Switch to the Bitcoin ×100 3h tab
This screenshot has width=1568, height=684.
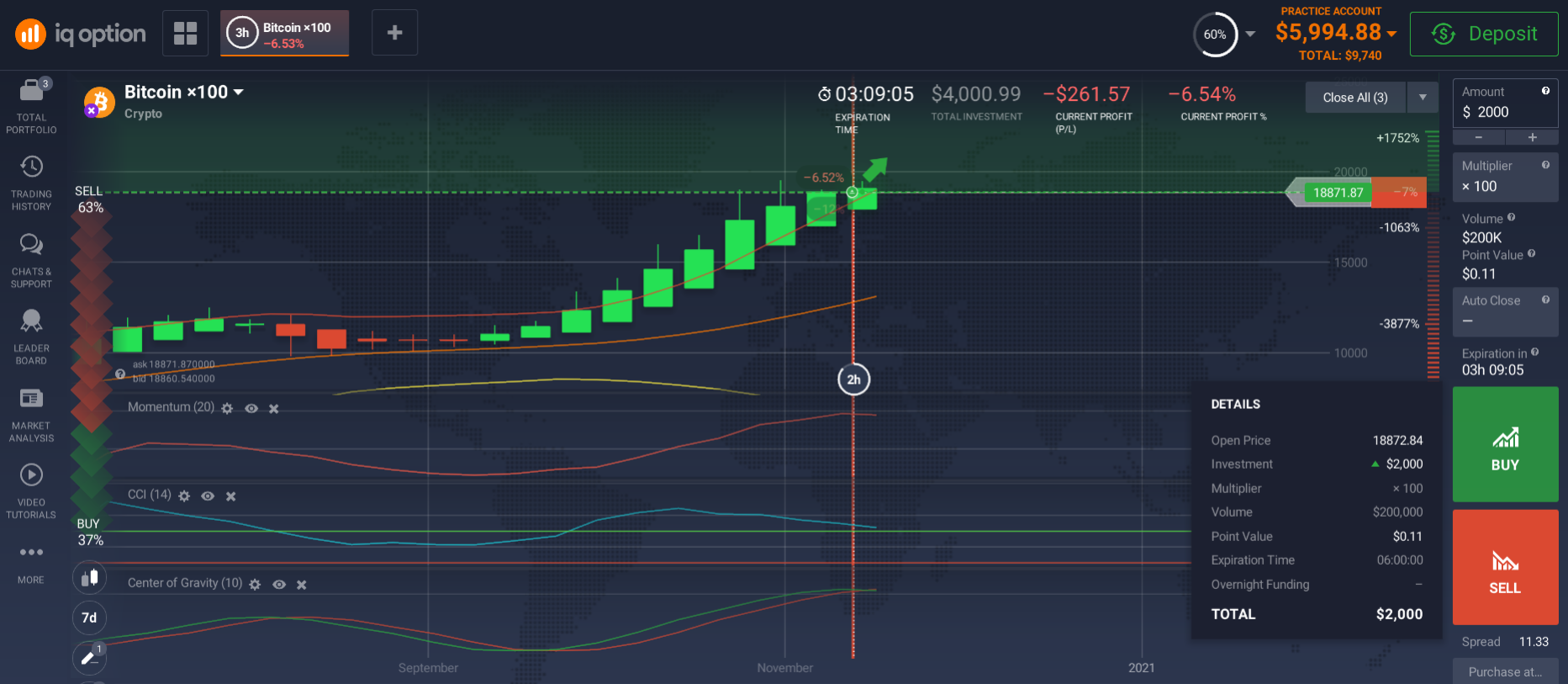[284, 34]
